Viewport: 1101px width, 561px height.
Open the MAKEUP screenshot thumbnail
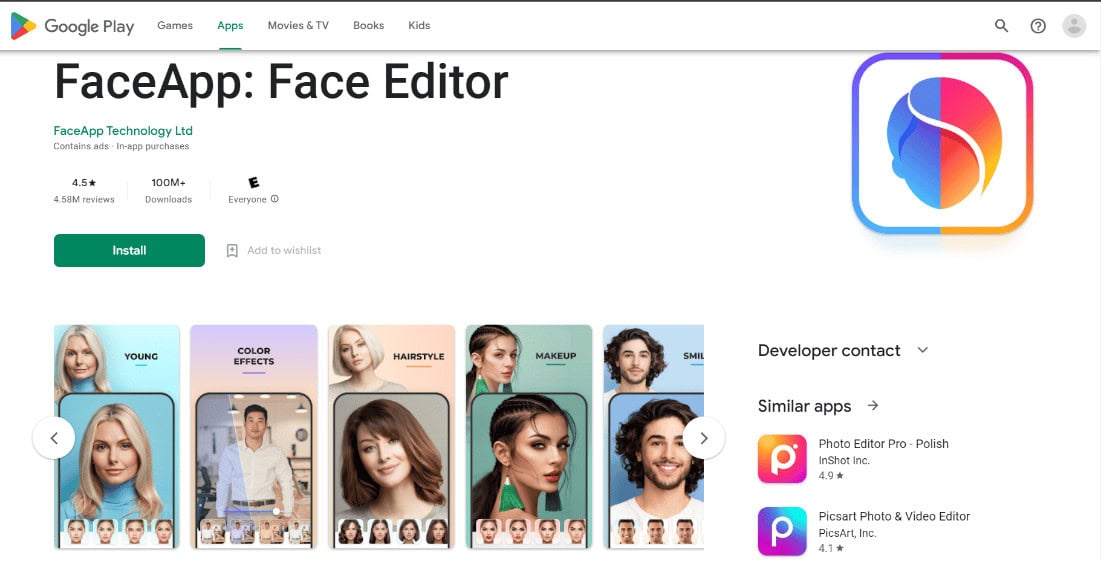click(529, 437)
